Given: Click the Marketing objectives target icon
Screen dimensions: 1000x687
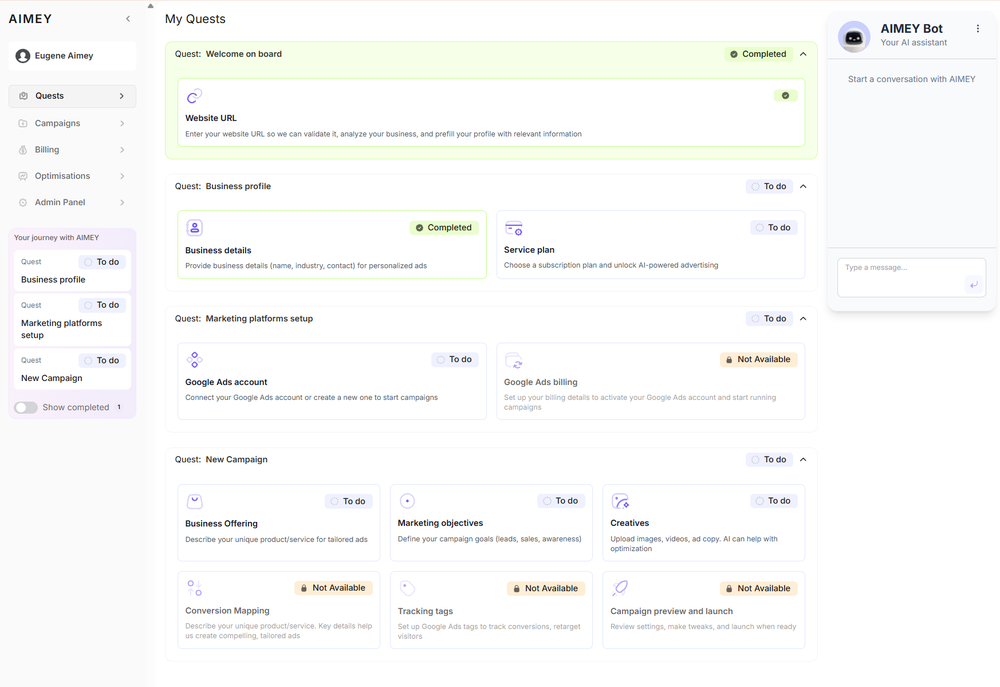Looking at the screenshot, I should pos(407,501).
